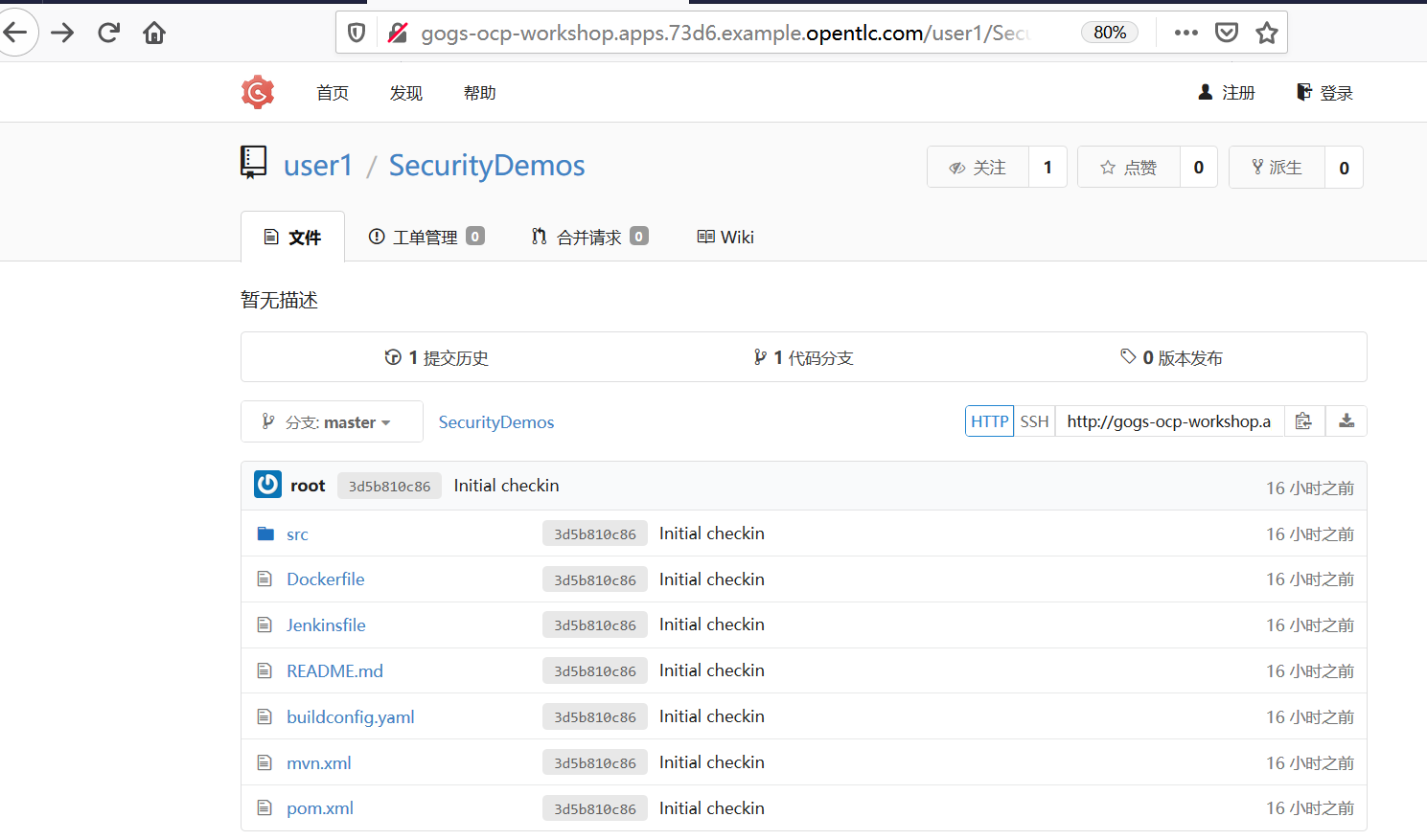This screenshot has width=1427, height=840.
Task: Reload the page with refresh icon
Action: 108,33
